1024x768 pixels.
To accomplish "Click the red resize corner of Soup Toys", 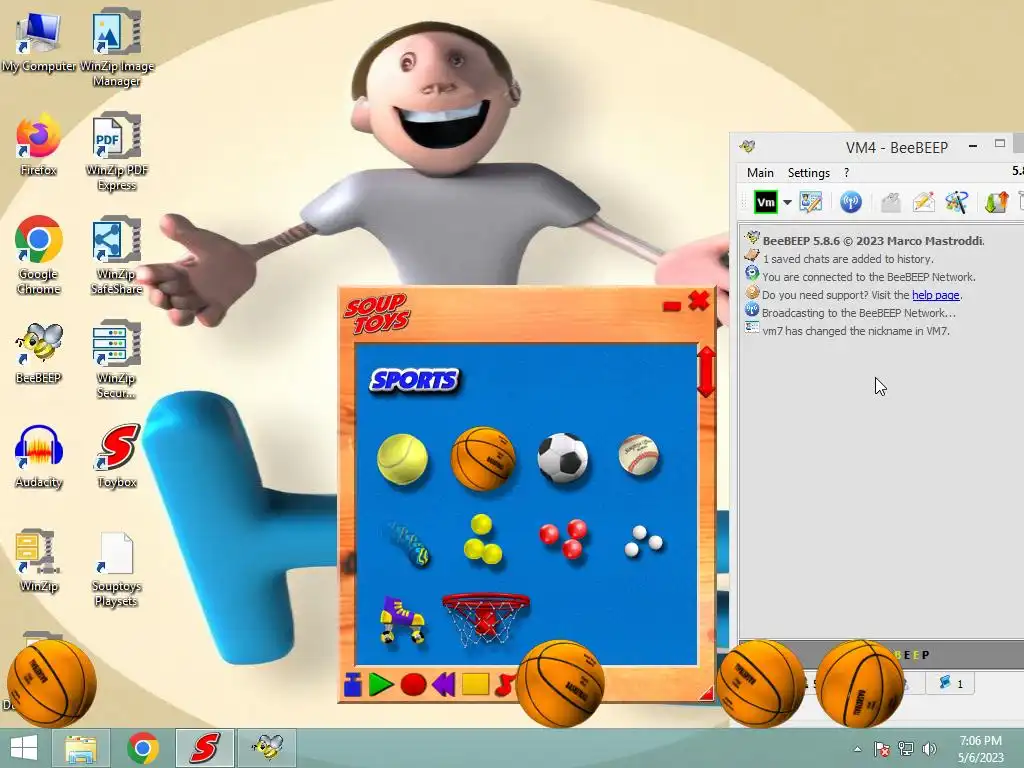I will point(706,693).
